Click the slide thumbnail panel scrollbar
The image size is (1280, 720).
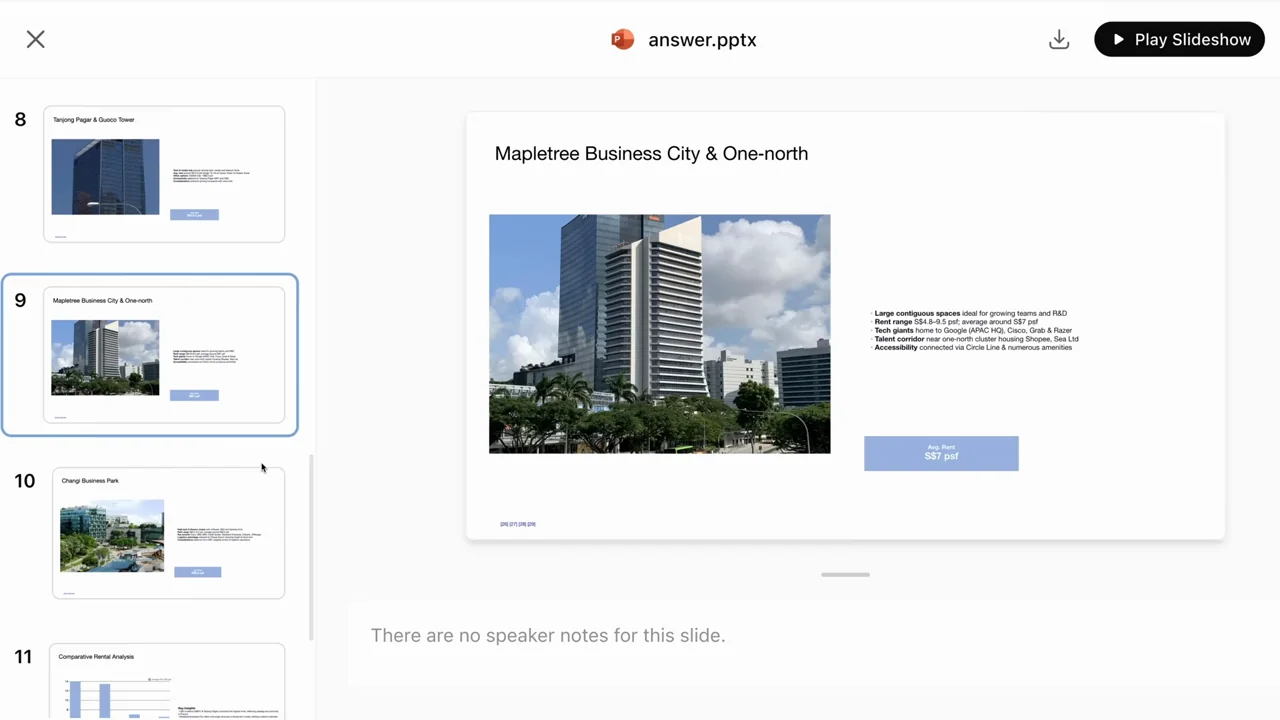click(x=311, y=547)
